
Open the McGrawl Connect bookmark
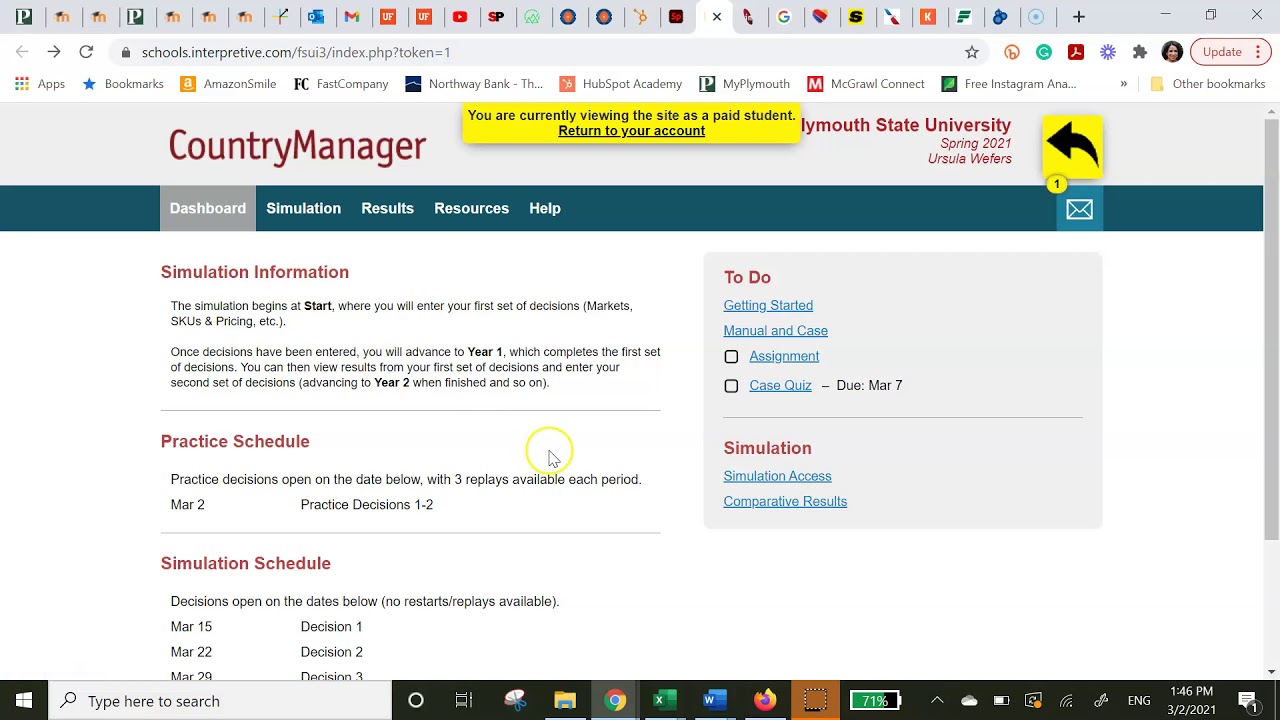click(x=866, y=84)
